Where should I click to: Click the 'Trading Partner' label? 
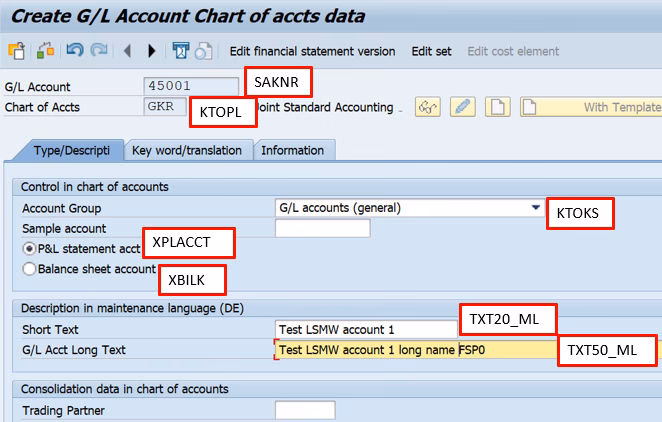[x=63, y=411]
